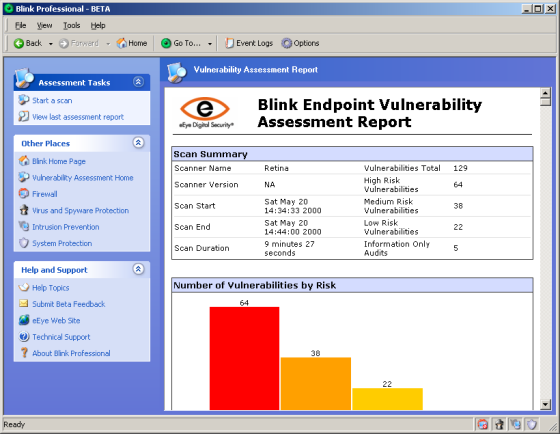Screen dimensions: 560x434
Task: Click the shield status bar icon
Action: [x=532, y=425]
